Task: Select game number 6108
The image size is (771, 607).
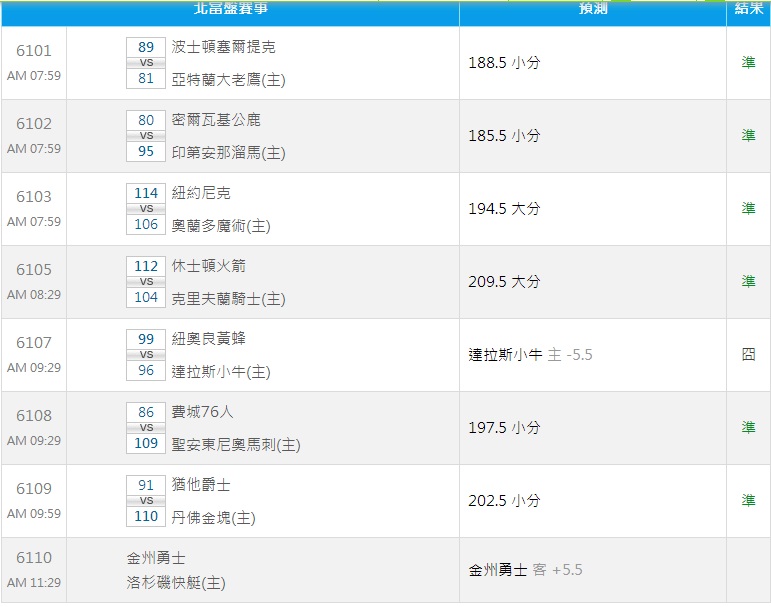Action: point(34,416)
